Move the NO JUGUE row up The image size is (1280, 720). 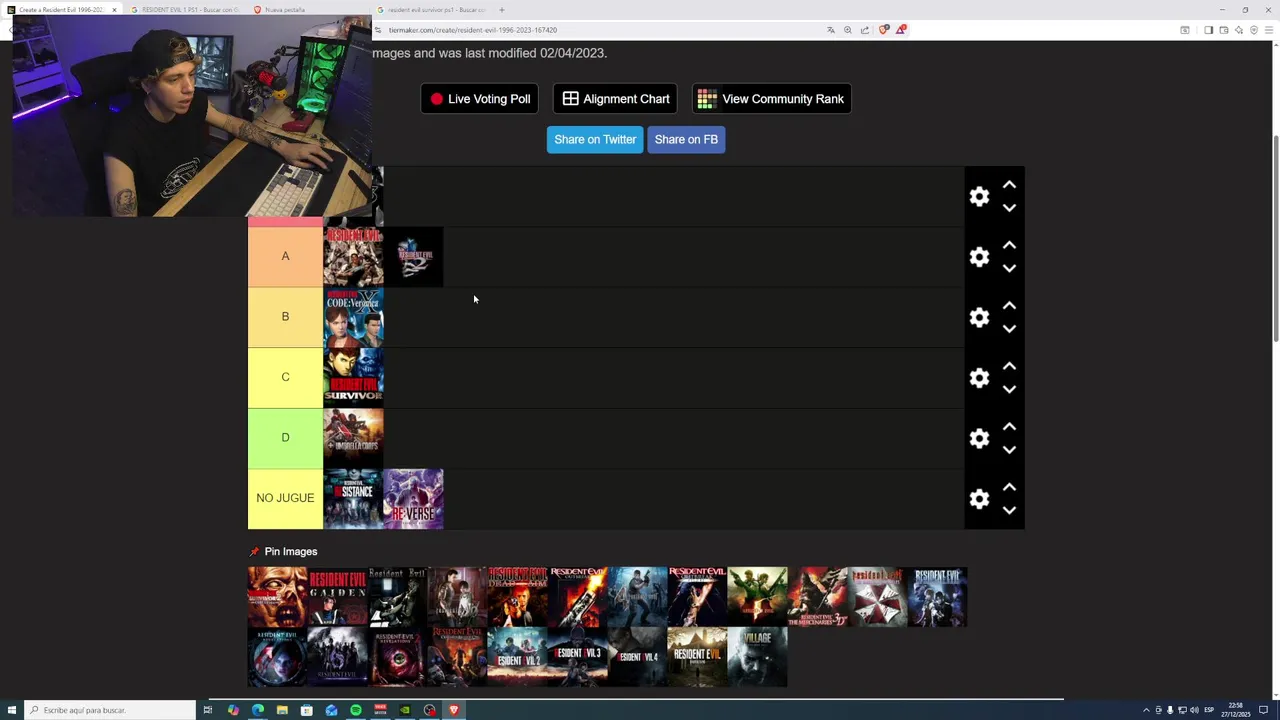click(1009, 487)
